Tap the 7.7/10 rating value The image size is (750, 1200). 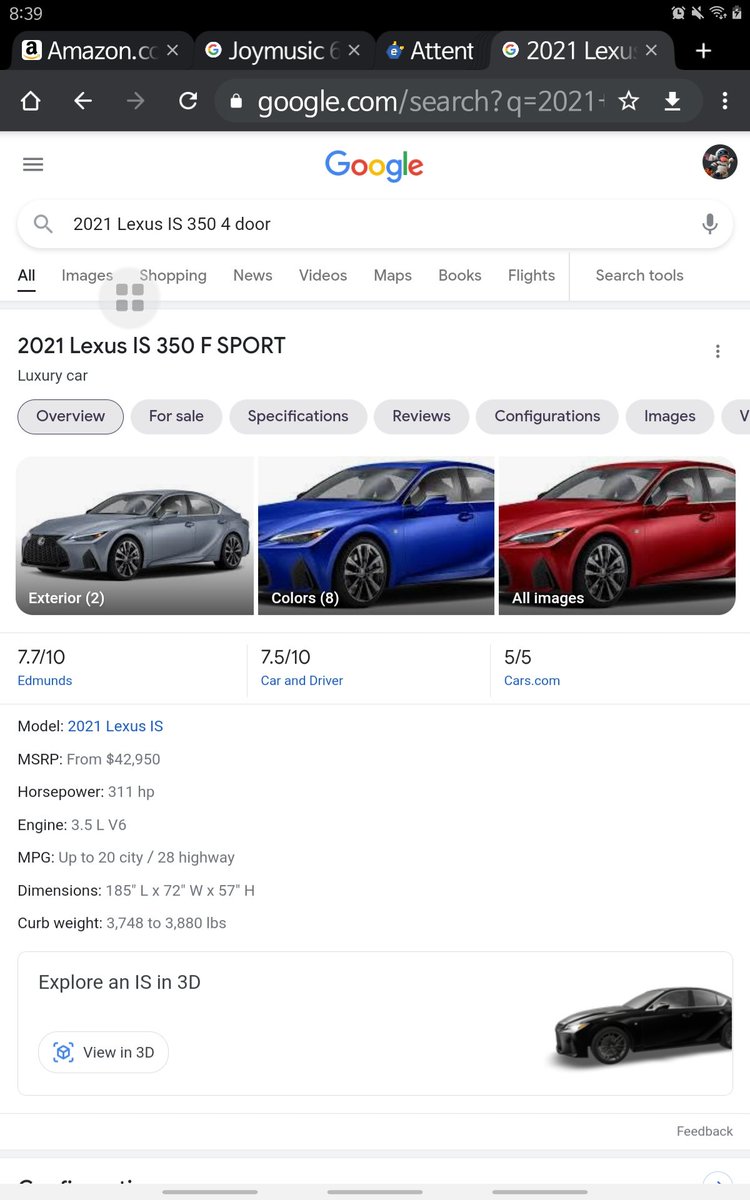point(41,657)
